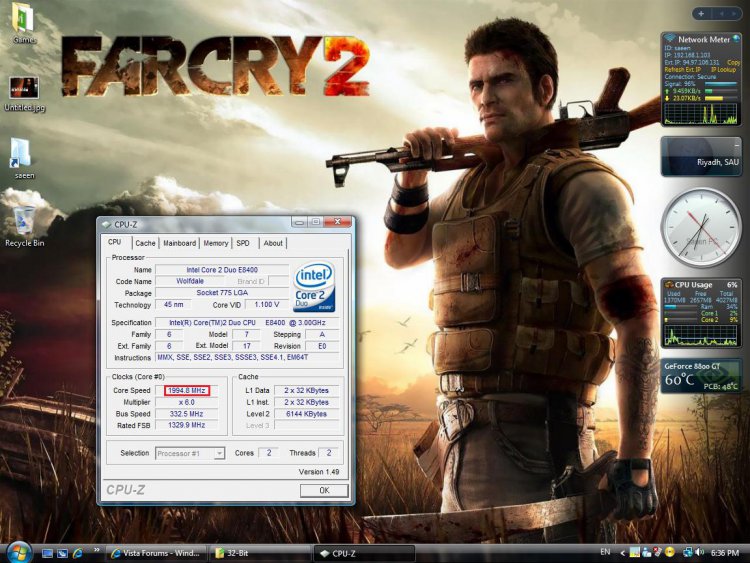Click the network connection tray icon
750x563 pixels.
[x=688, y=552]
